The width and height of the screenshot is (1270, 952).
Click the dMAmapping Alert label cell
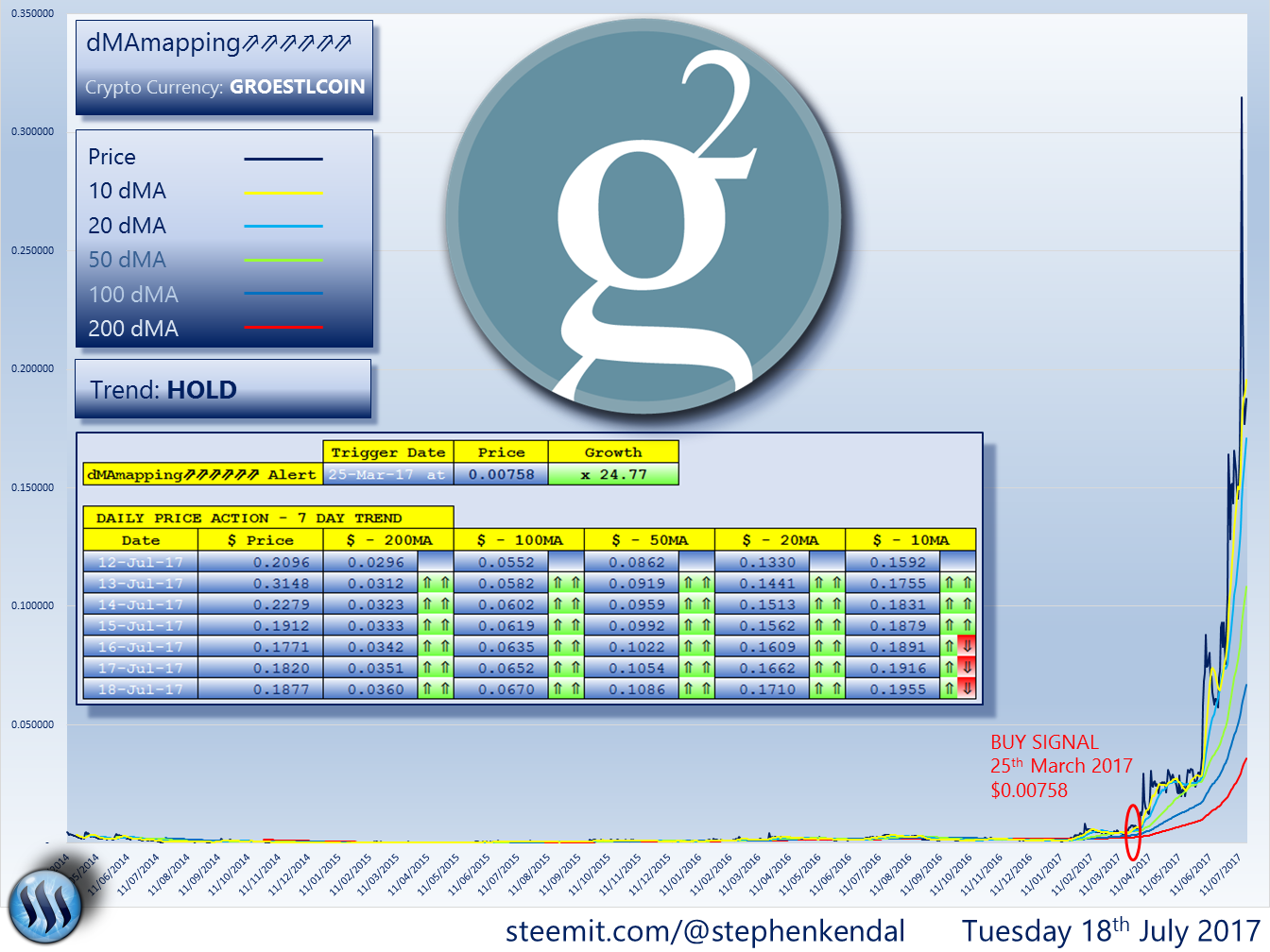pyautogui.click(x=203, y=474)
